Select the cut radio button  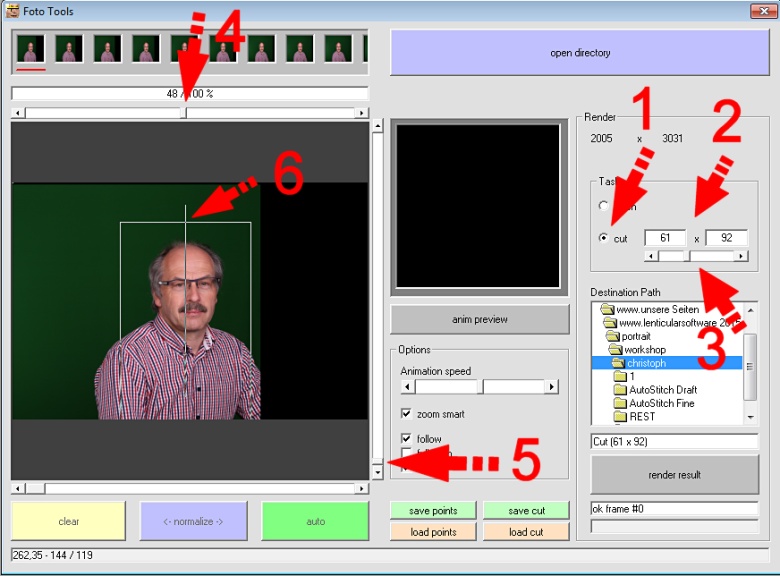click(x=603, y=238)
